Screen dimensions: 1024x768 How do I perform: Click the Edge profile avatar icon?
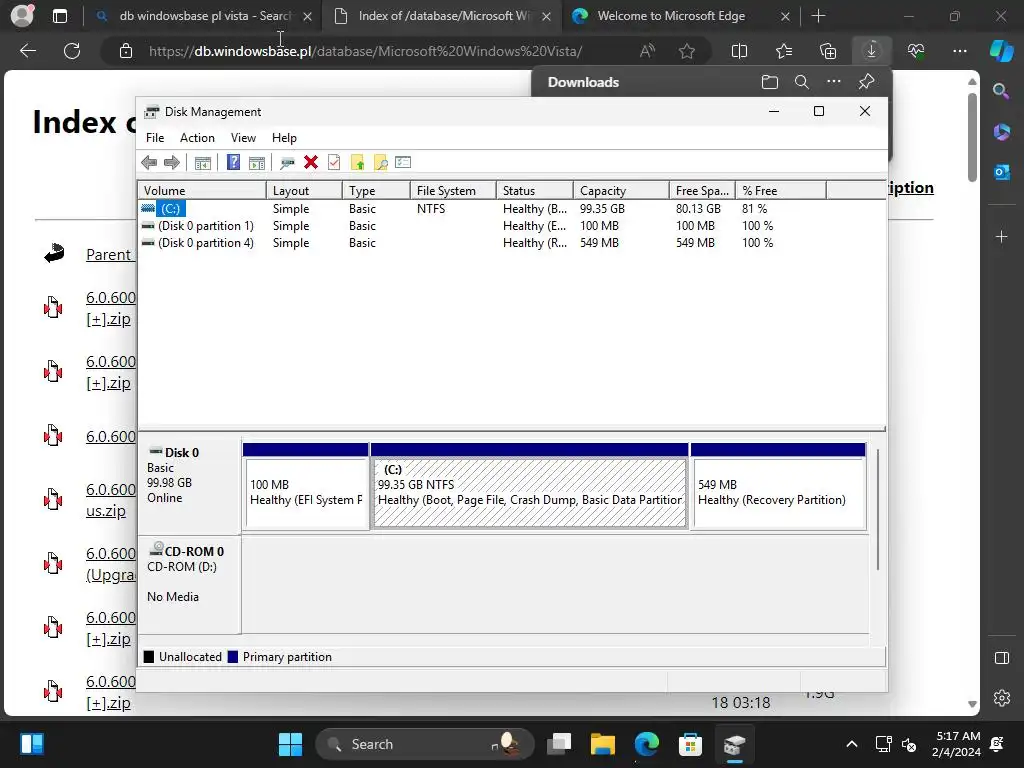click(x=22, y=16)
